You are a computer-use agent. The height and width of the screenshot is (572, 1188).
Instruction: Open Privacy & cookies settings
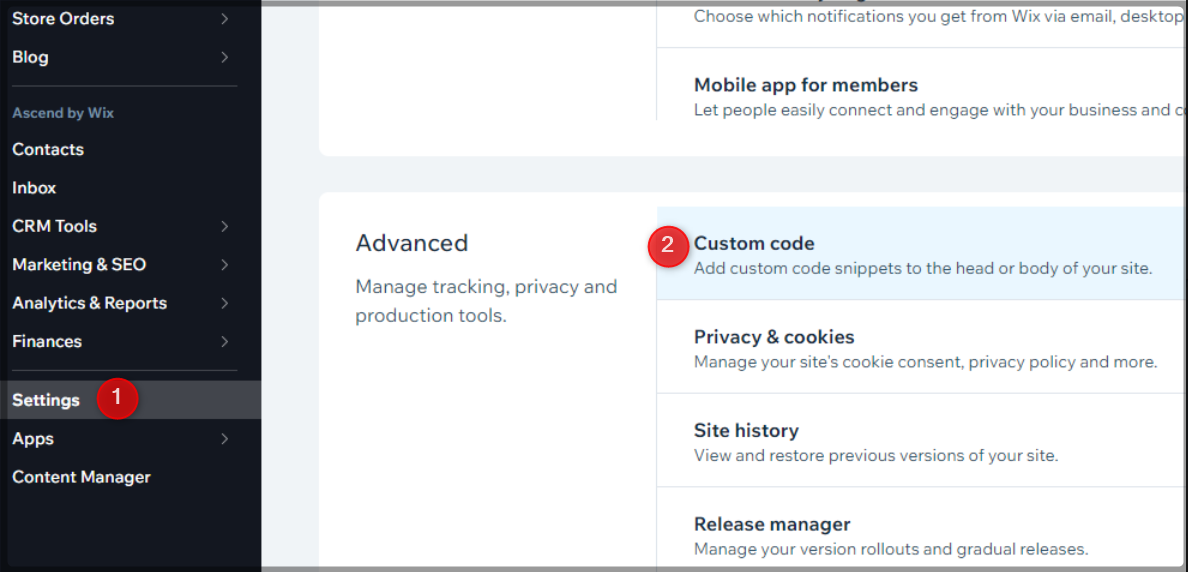[x=773, y=337]
